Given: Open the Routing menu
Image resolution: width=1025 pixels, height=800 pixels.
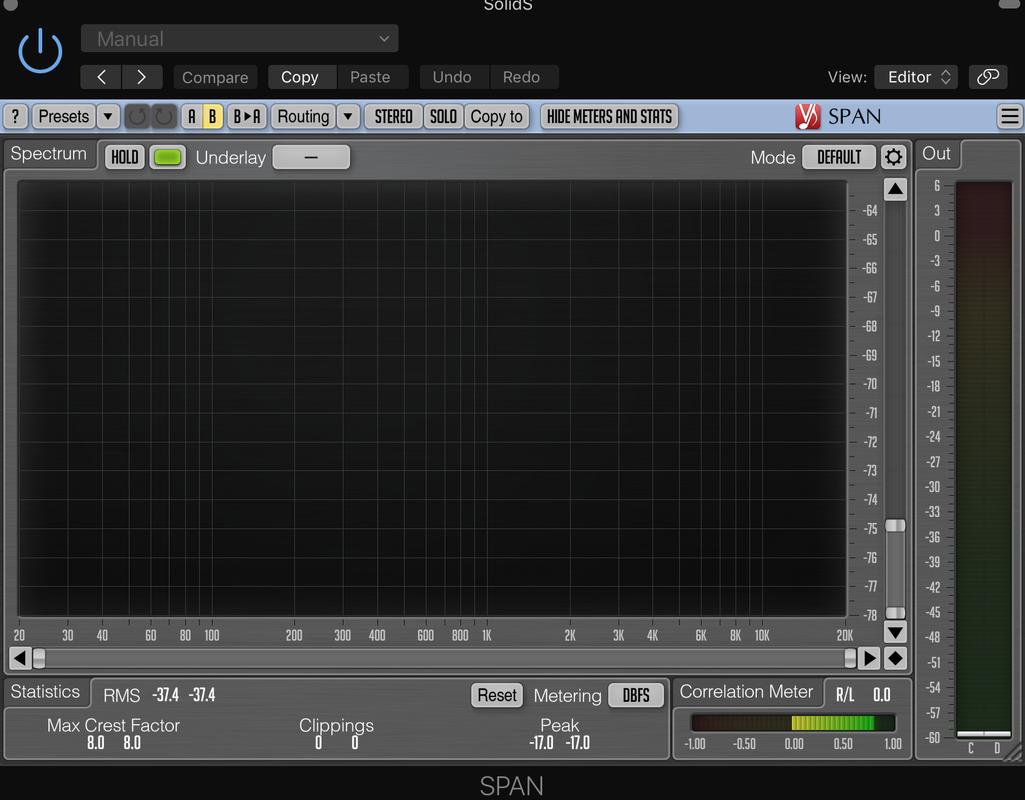Looking at the screenshot, I should (303, 117).
